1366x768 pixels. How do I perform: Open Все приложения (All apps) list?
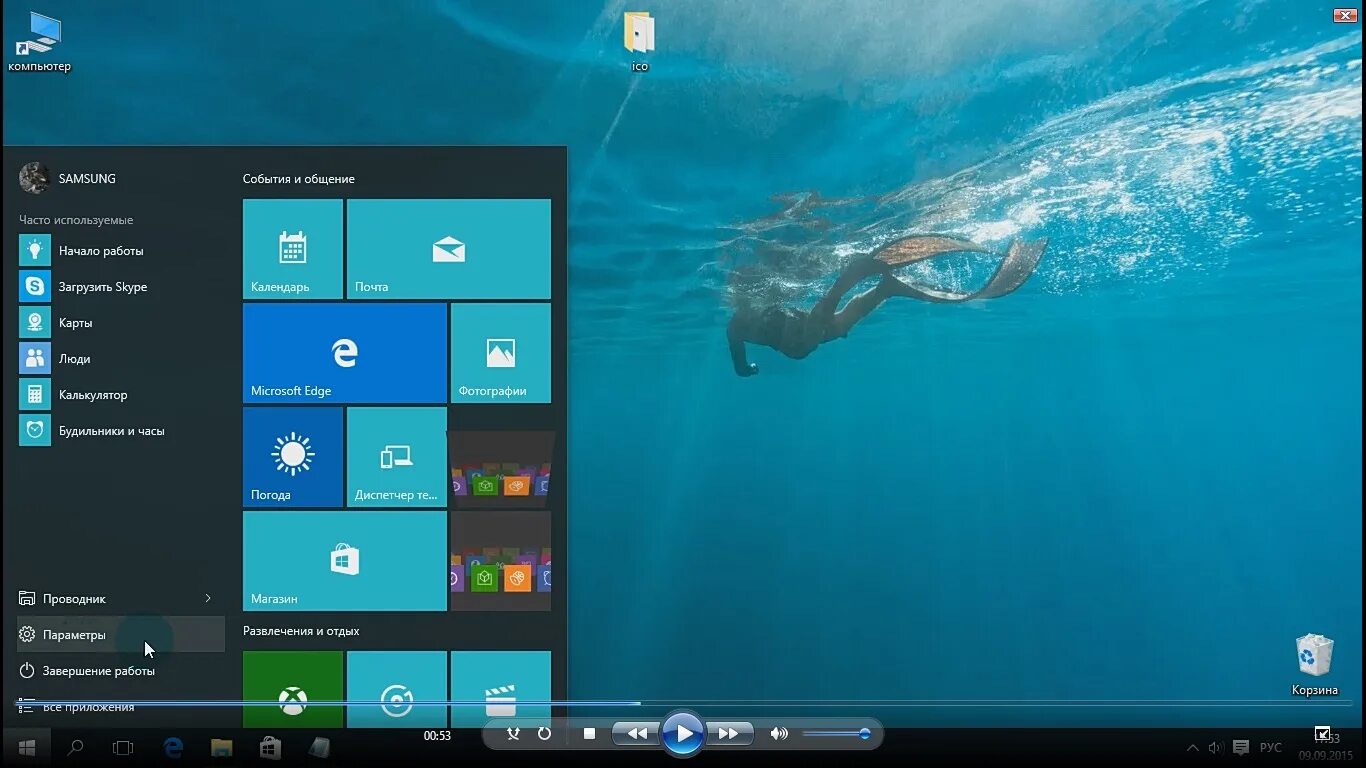tap(120, 707)
